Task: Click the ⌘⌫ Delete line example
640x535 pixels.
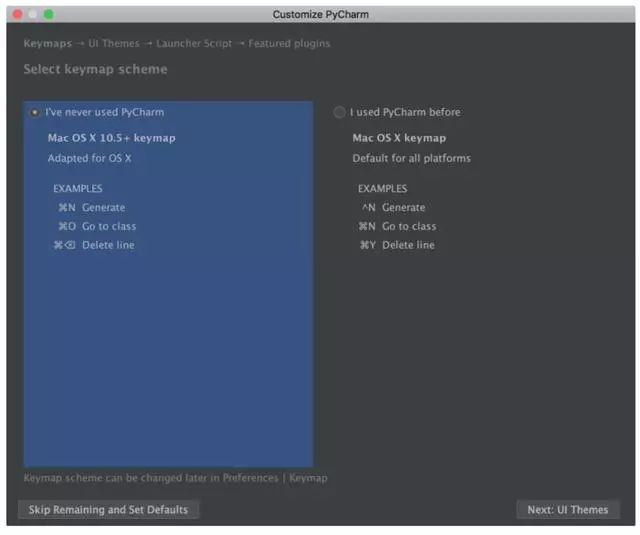Action: coord(94,245)
